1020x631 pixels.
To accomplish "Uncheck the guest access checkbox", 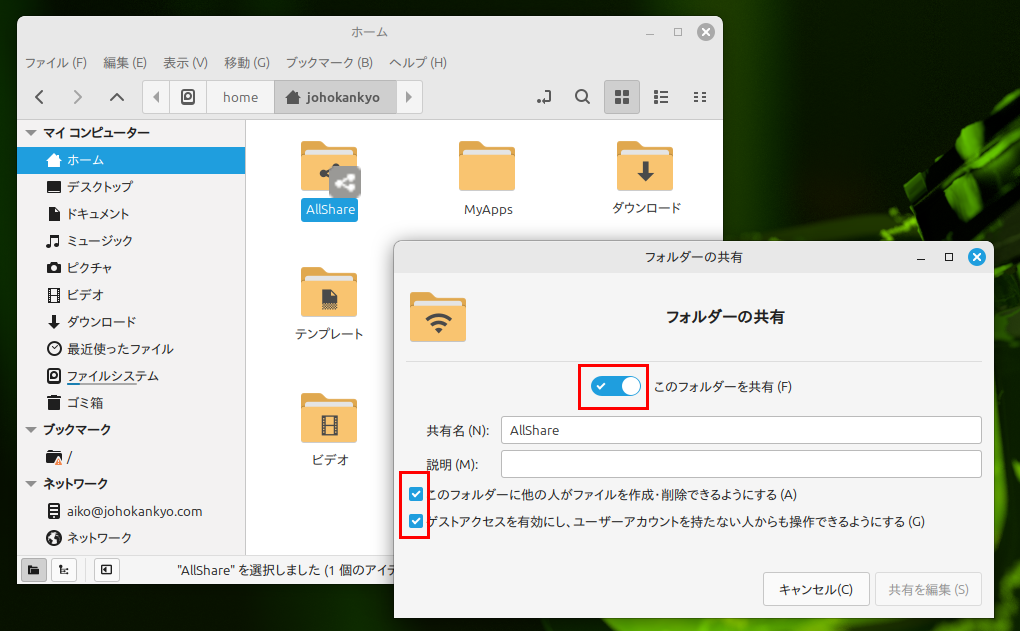I will coord(416,521).
